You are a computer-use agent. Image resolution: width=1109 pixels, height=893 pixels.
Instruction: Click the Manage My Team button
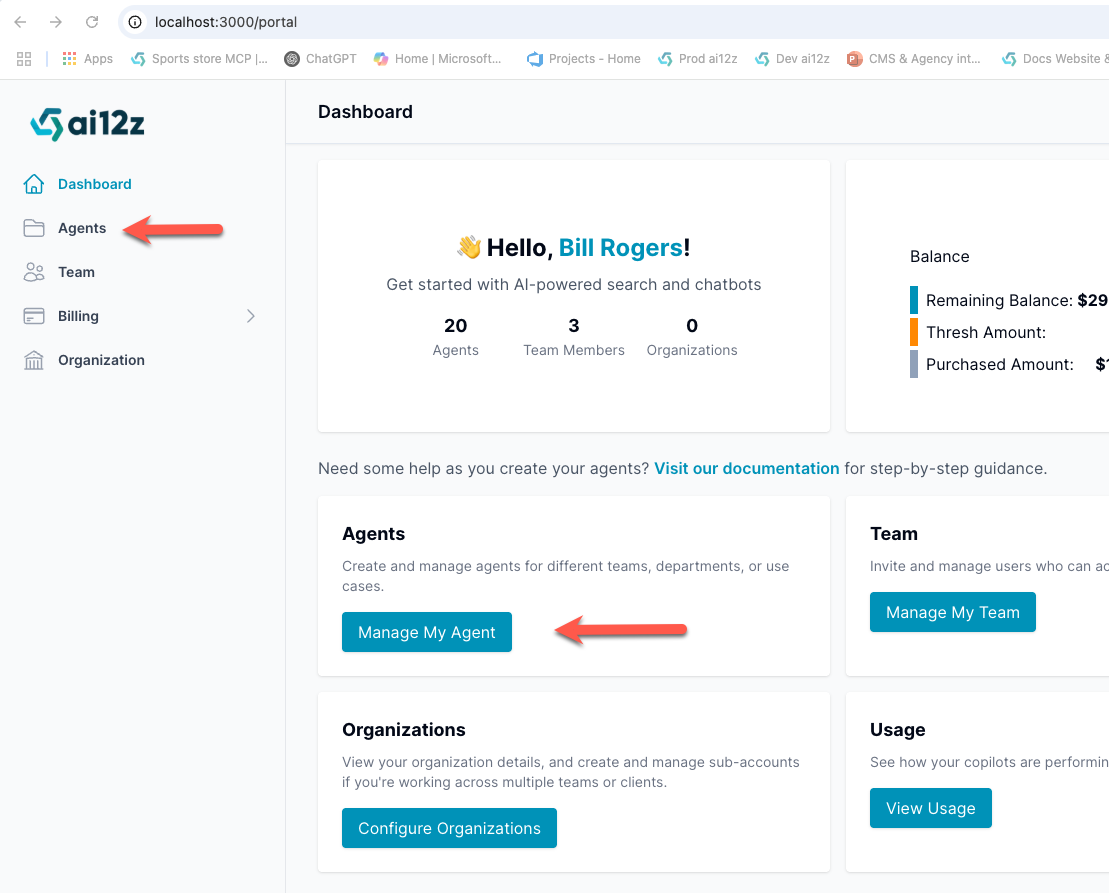(x=953, y=612)
